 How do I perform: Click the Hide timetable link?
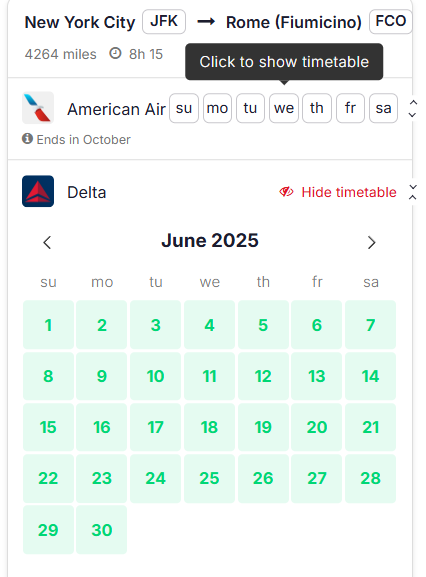(x=349, y=192)
